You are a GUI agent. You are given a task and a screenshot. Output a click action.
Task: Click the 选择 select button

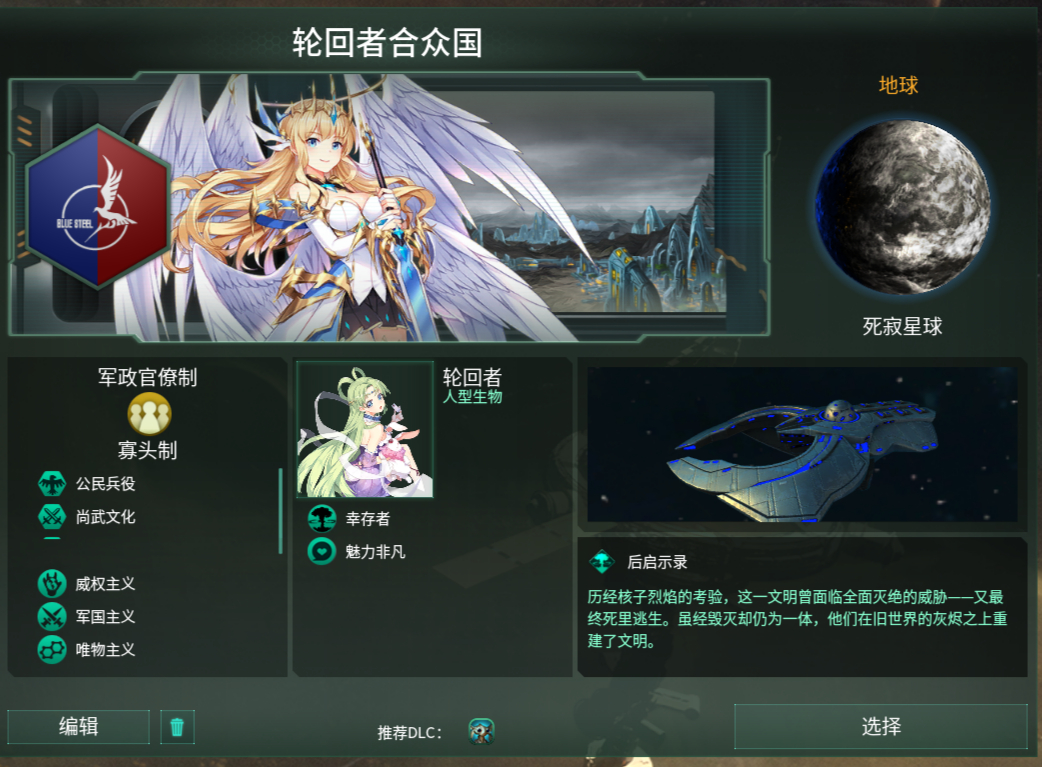click(x=881, y=726)
